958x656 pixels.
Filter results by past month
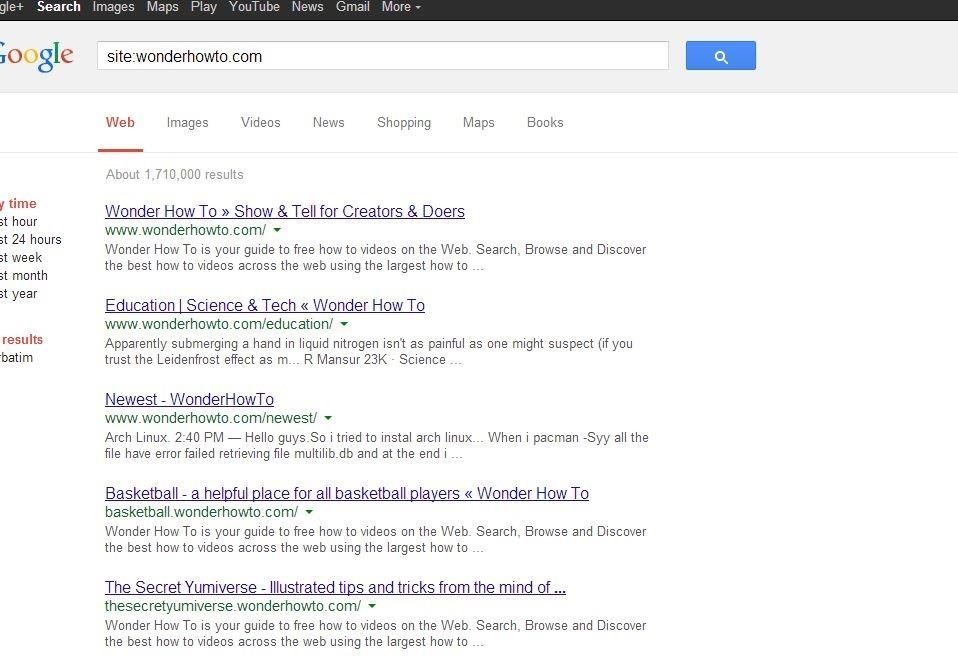click(x=24, y=275)
